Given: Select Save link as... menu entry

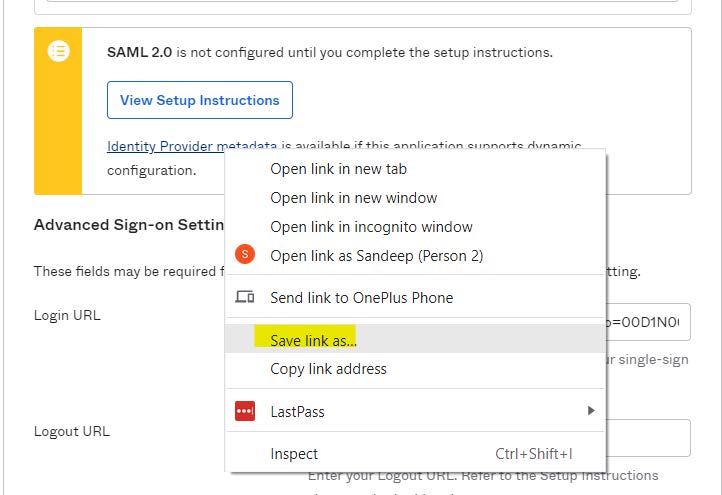Looking at the screenshot, I should coord(415,338).
